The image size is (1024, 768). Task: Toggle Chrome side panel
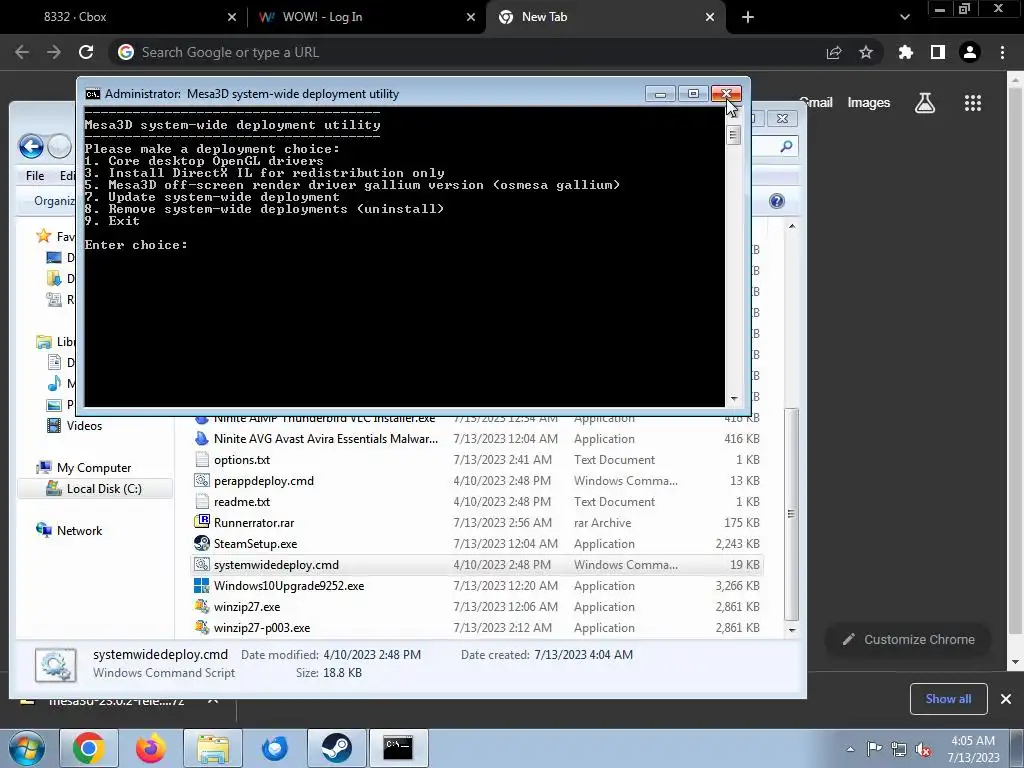tap(938, 52)
